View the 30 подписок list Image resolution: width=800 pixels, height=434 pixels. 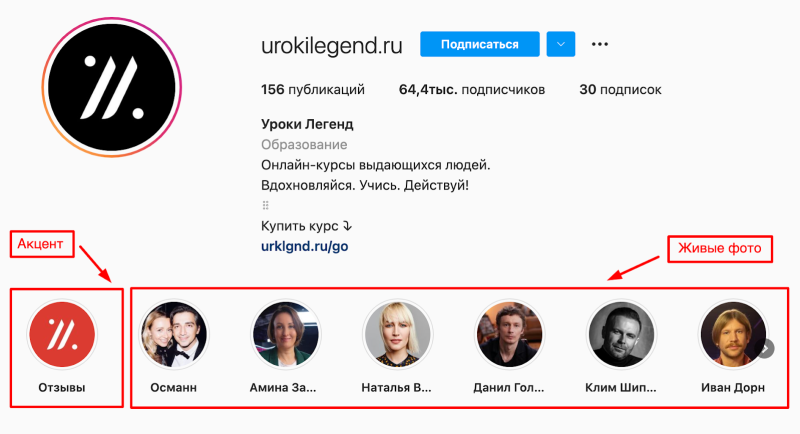click(620, 90)
